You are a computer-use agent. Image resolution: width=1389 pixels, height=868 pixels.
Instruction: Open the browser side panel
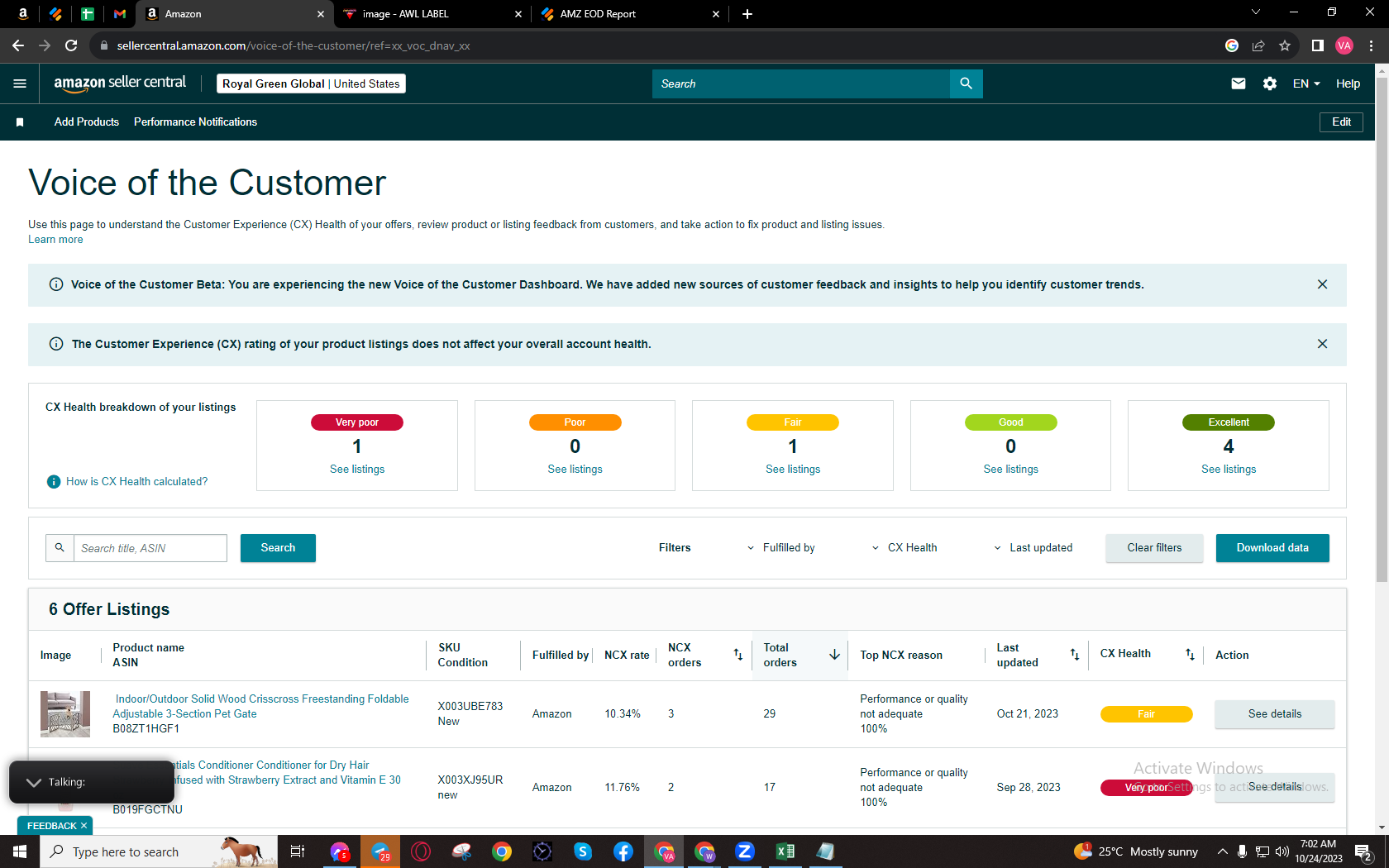(1318, 45)
